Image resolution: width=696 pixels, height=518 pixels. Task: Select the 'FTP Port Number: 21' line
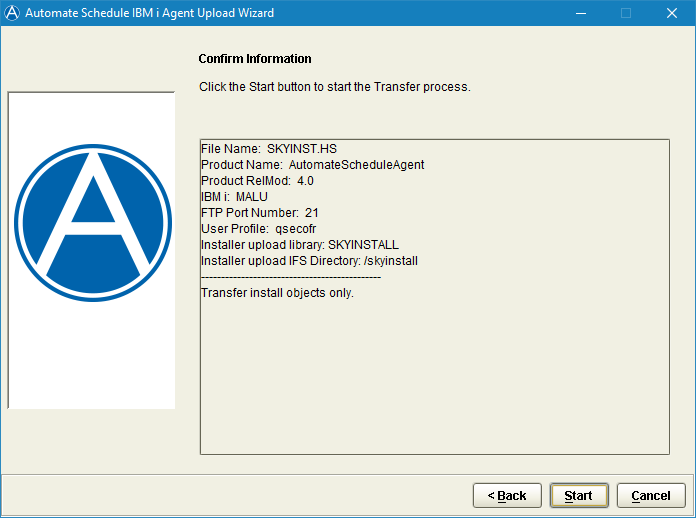coord(260,213)
